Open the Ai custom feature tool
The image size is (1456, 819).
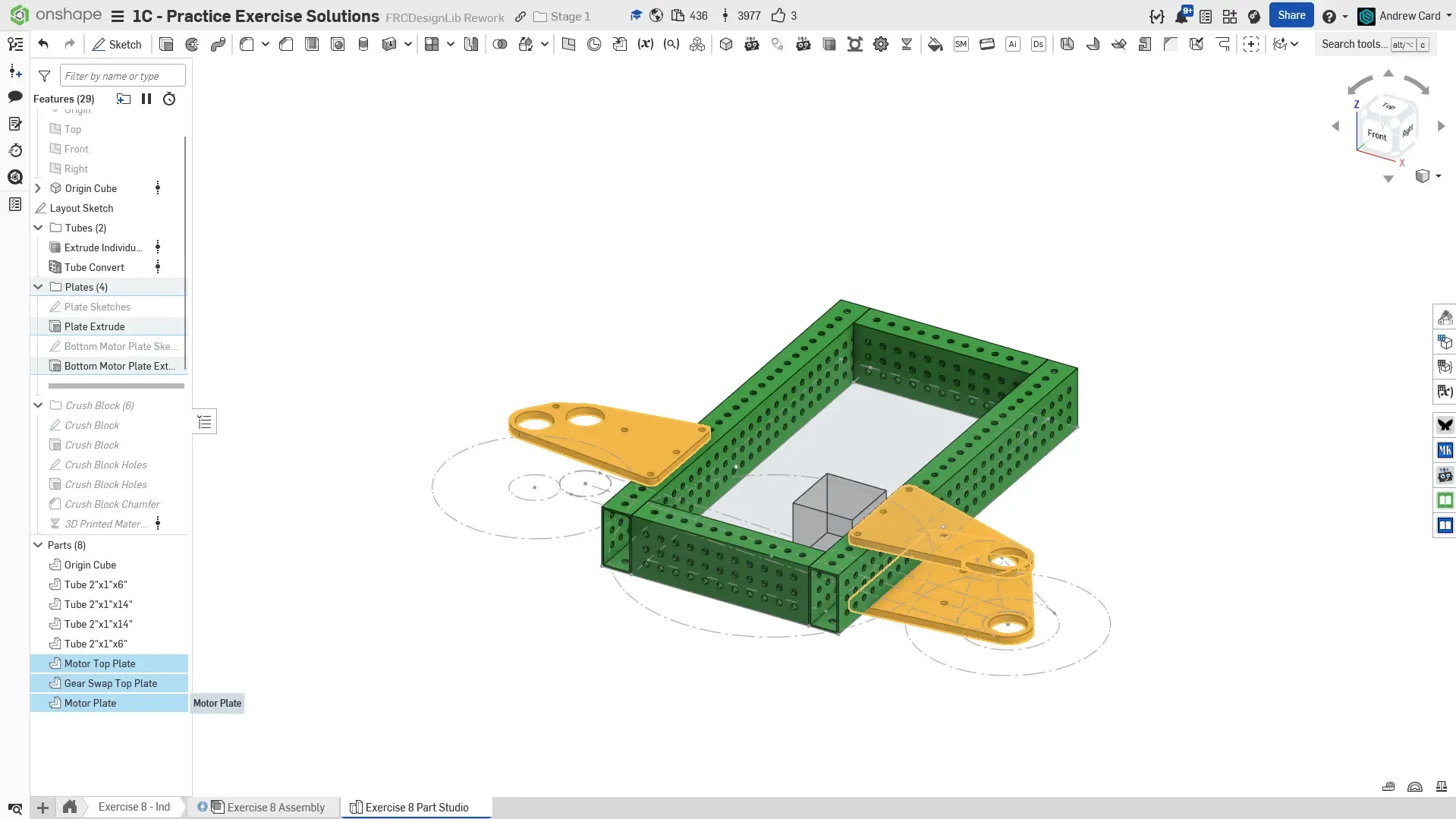coord(1012,44)
